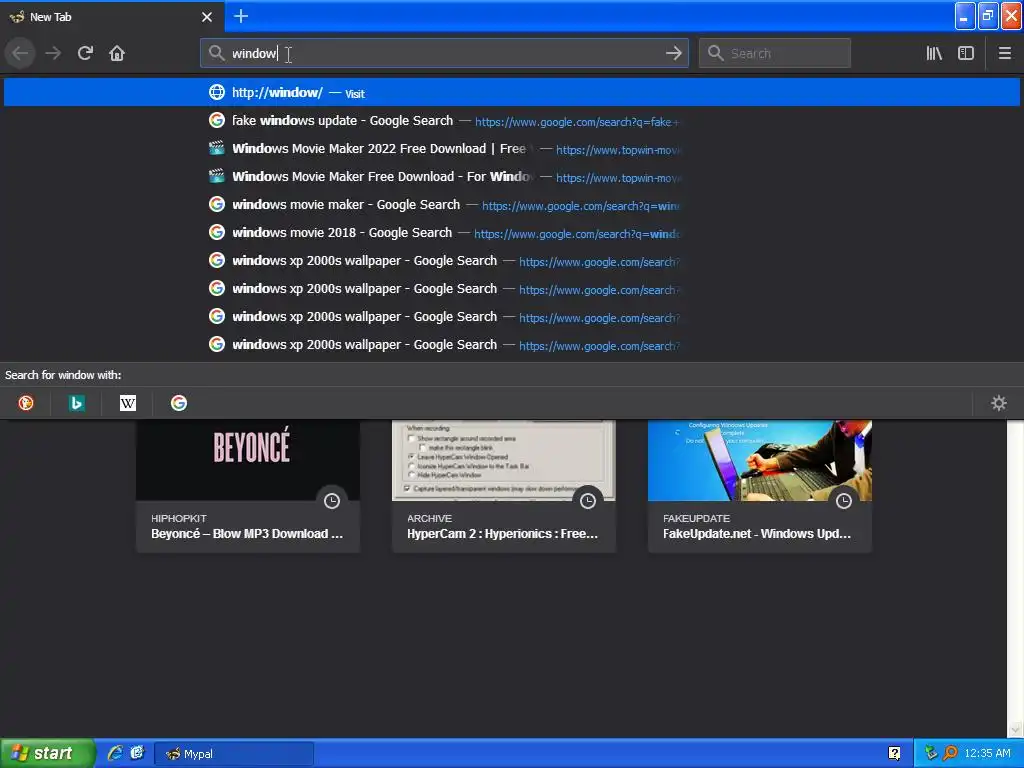This screenshot has width=1024, height=768.
Task: Click the history clock icon on HyperCam tile
Action: (x=588, y=501)
